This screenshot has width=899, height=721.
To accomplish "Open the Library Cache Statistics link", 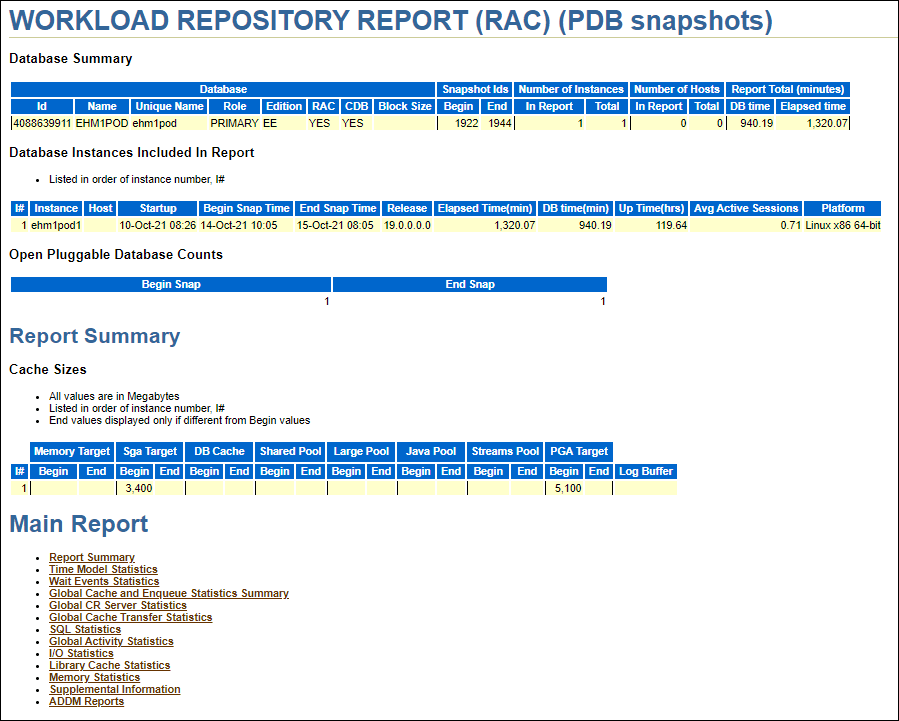I will tap(109, 665).
